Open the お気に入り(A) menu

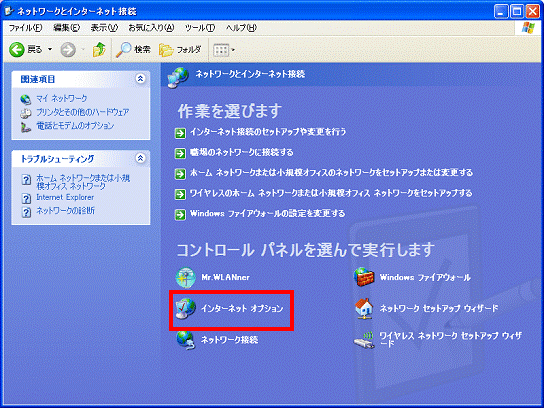(151, 28)
